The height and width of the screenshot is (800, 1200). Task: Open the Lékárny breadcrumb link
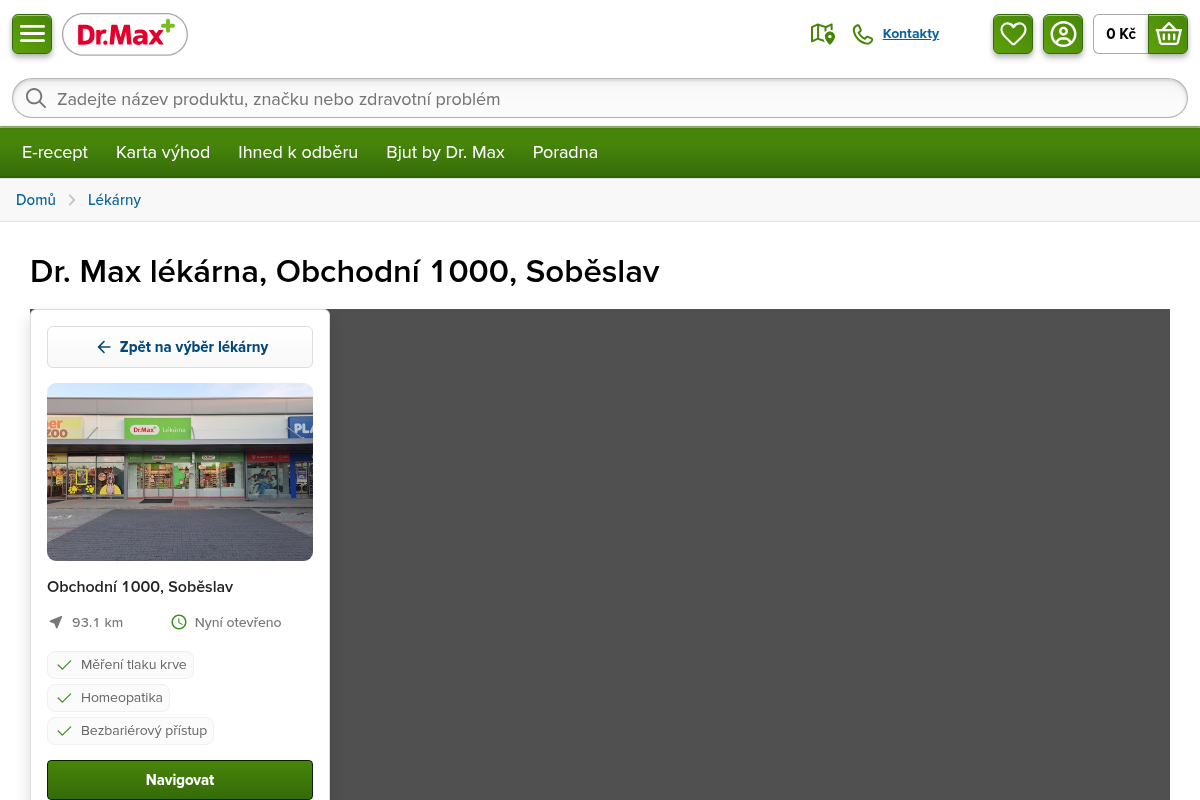[114, 200]
